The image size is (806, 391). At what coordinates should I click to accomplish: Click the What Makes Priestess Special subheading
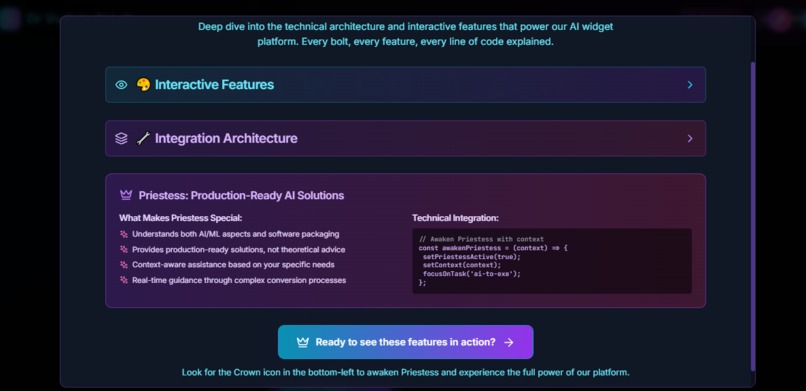point(180,218)
